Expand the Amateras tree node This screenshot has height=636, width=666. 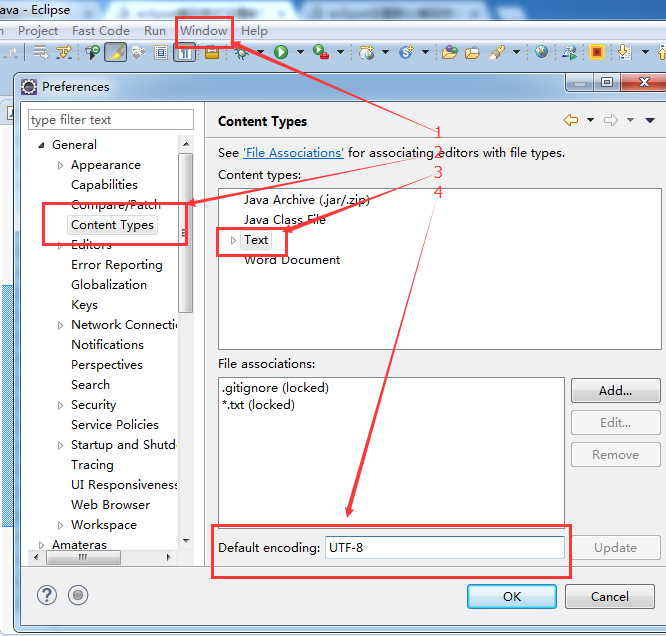41,545
